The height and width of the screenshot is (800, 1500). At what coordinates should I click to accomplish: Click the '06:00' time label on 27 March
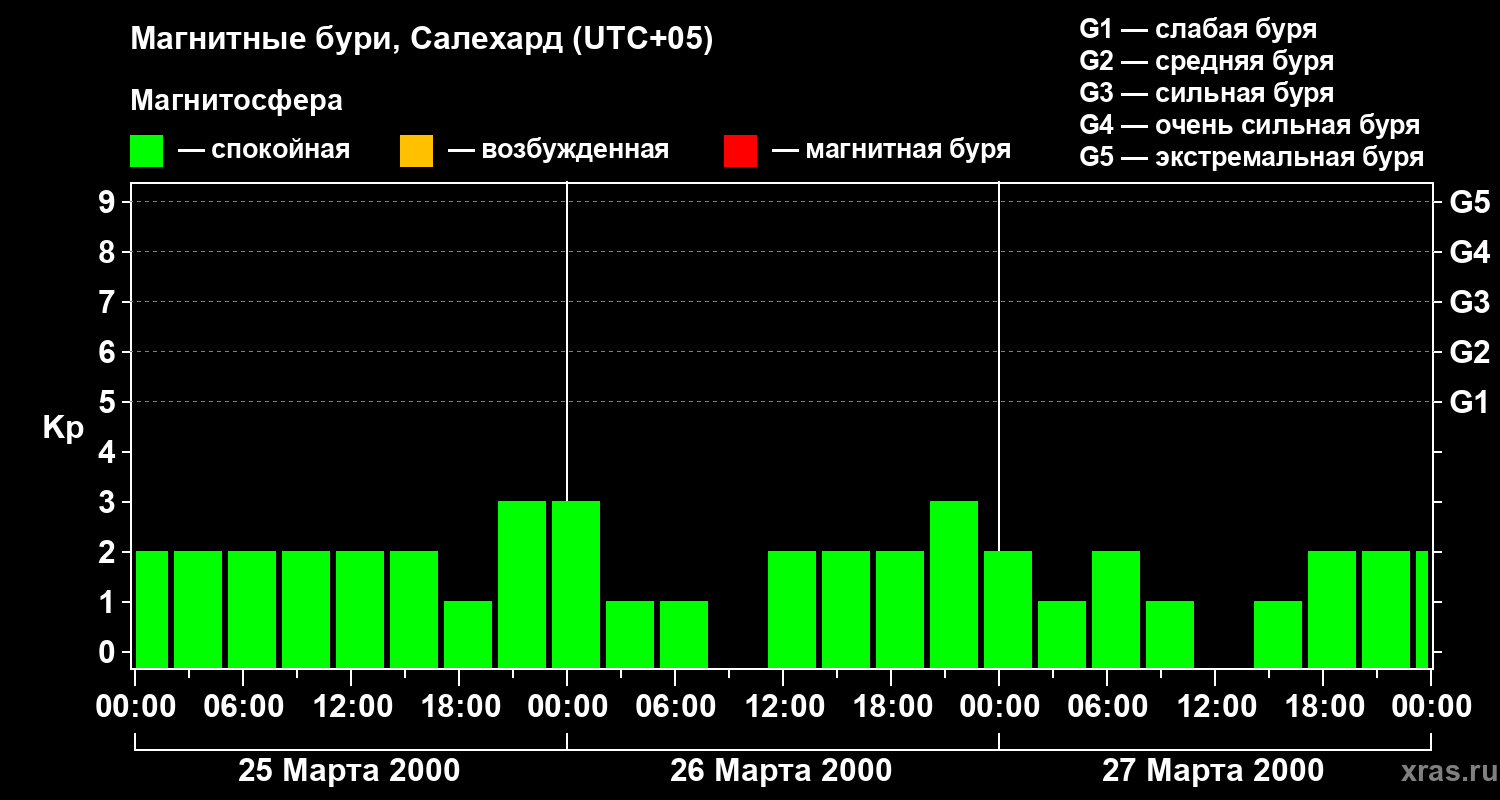pos(1107,707)
